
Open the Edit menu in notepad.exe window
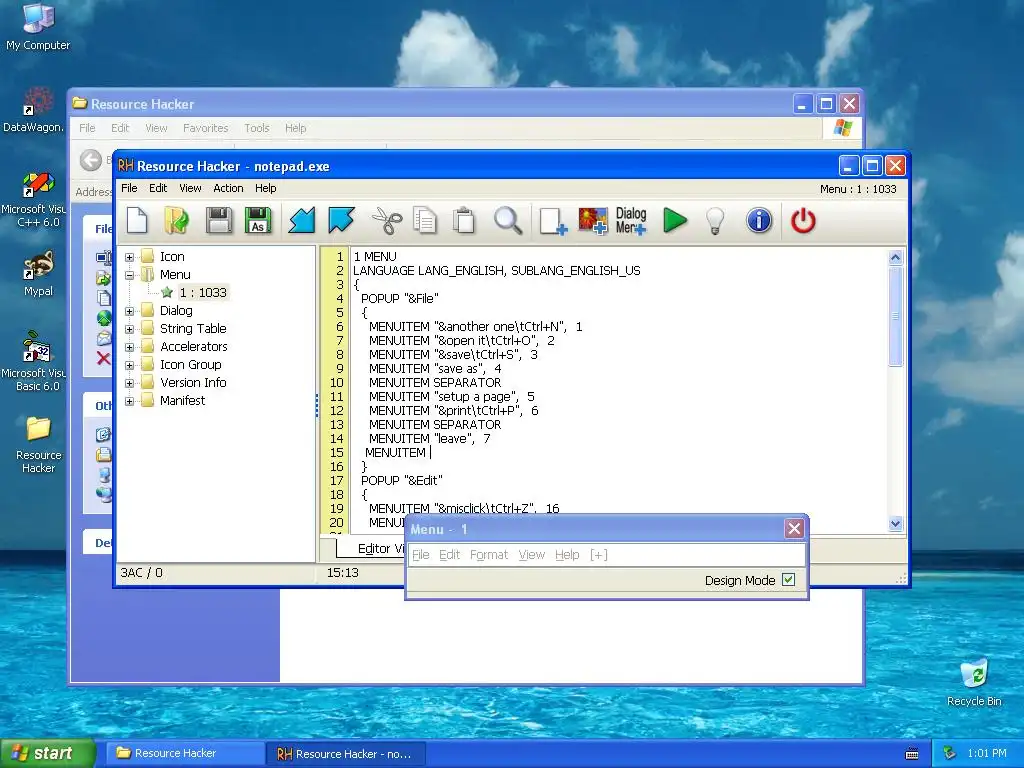pyautogui.click(x=158, y=188)
